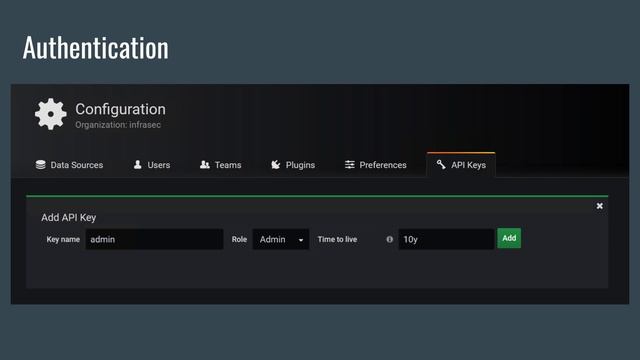This screenshot has width=640, height=360.
Task: Click the Time to live label
Action: point(338,239)
